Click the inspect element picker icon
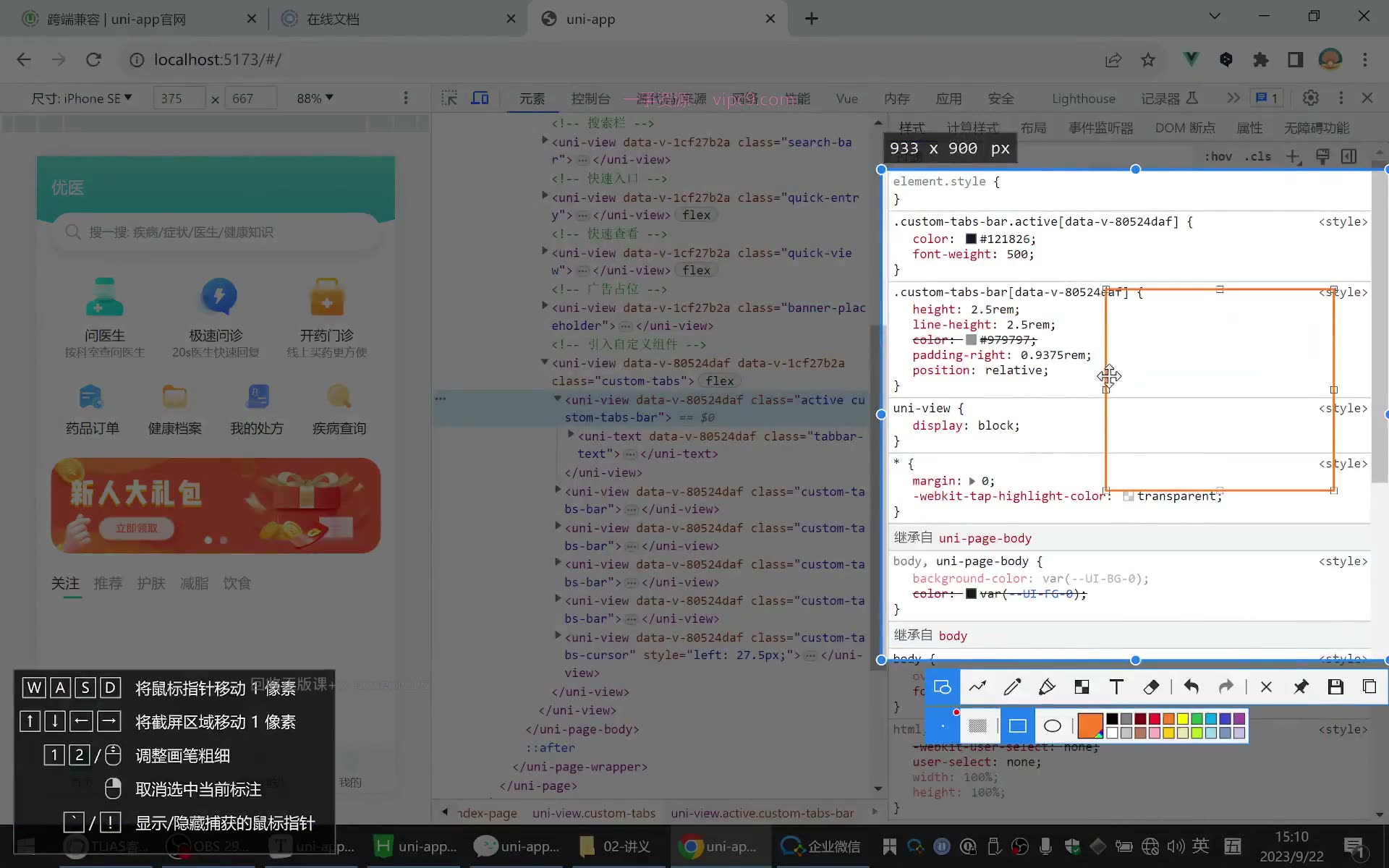This screenshot has height=868, width=1389. point(449,98)
